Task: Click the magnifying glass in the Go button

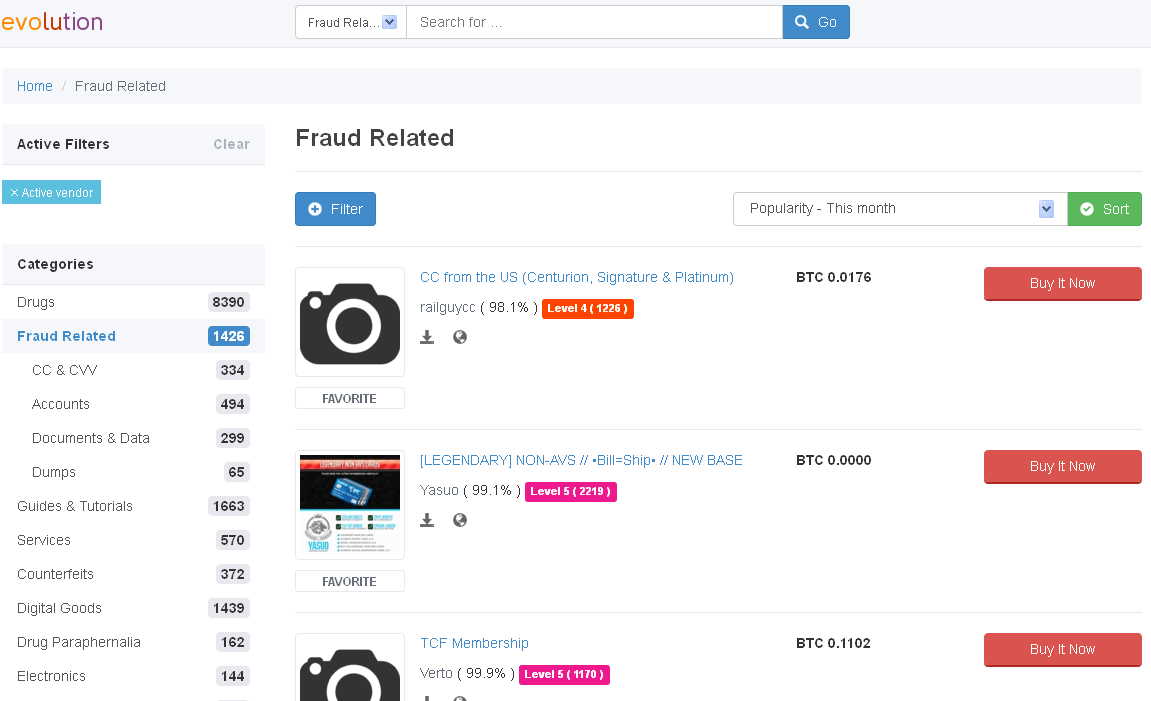Action: (802, 21)
